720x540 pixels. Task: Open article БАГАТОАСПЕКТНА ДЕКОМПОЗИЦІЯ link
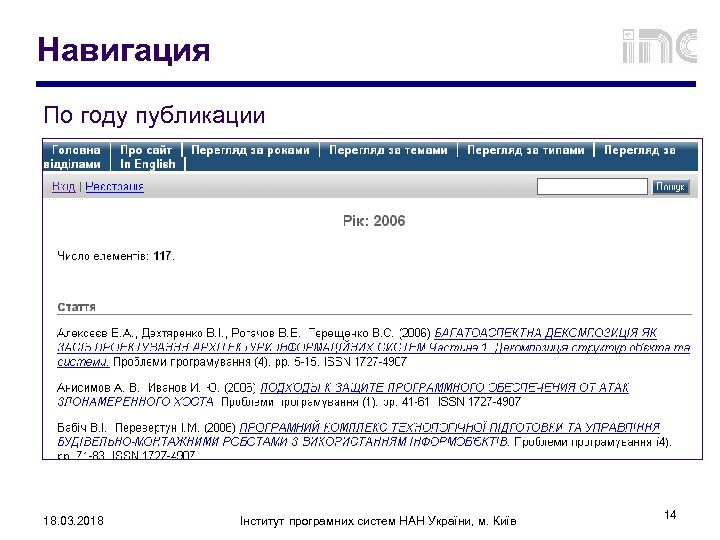[x=373, y=347]
